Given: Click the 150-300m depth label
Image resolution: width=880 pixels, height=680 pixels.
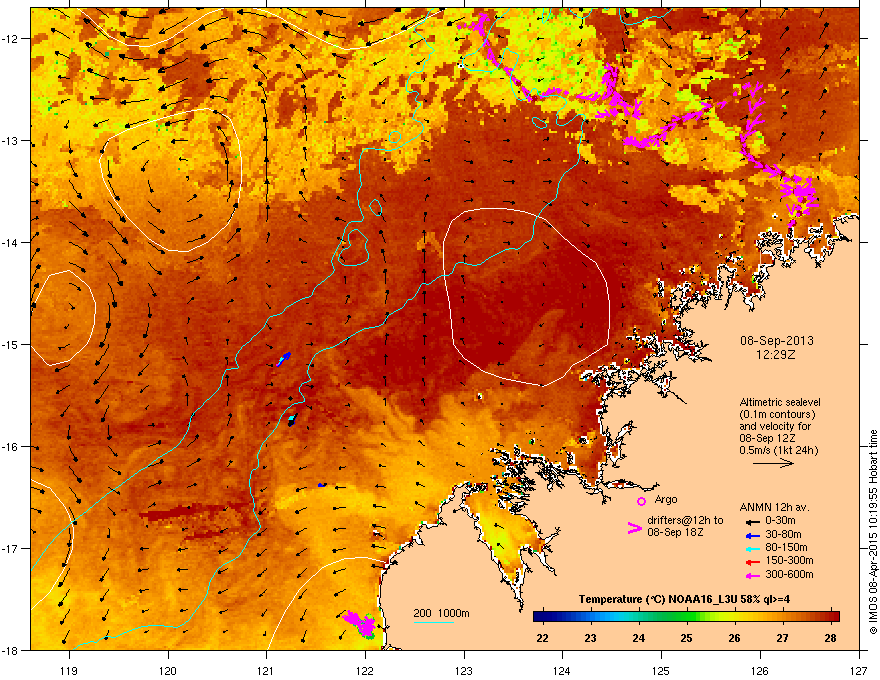Looking at the screenshot, I should (789, 560).
